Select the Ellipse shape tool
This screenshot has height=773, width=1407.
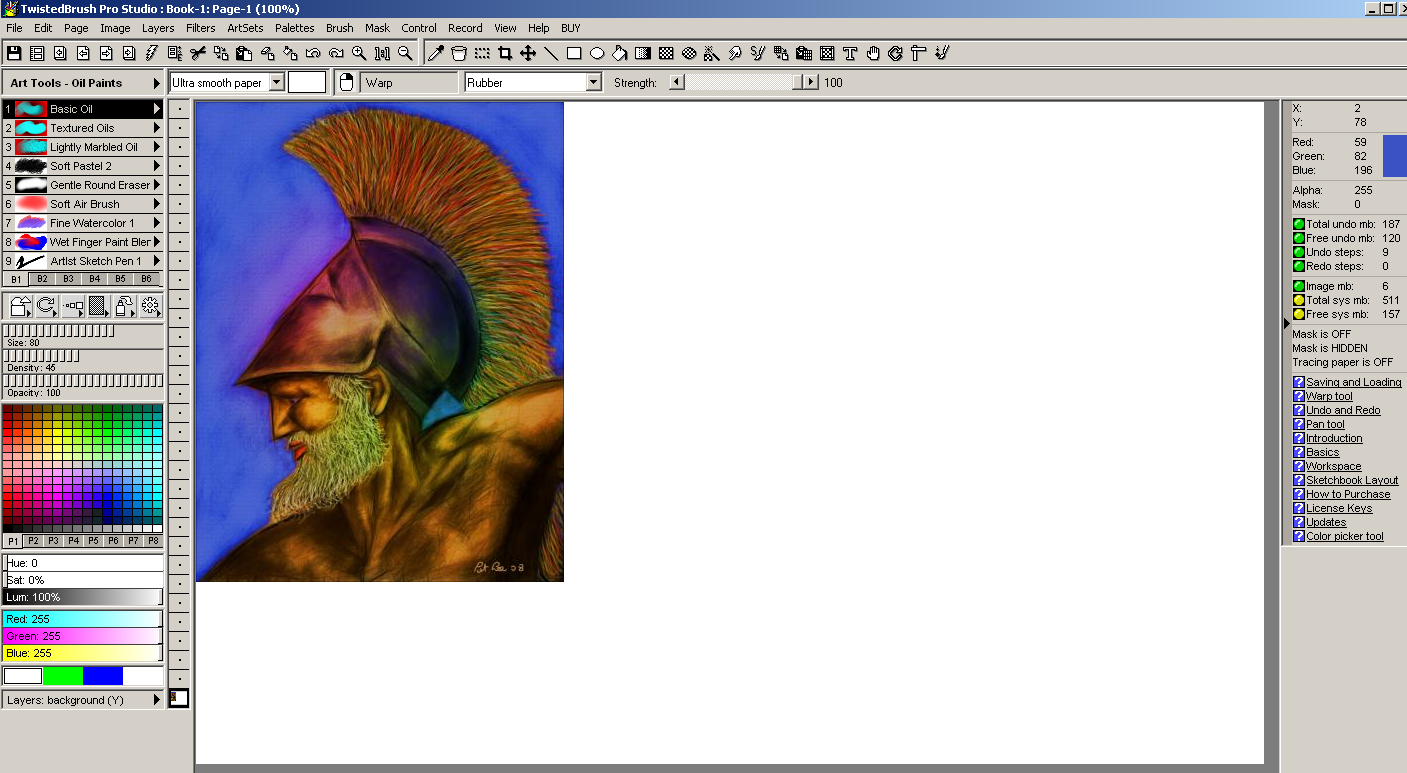pos(597,53)
